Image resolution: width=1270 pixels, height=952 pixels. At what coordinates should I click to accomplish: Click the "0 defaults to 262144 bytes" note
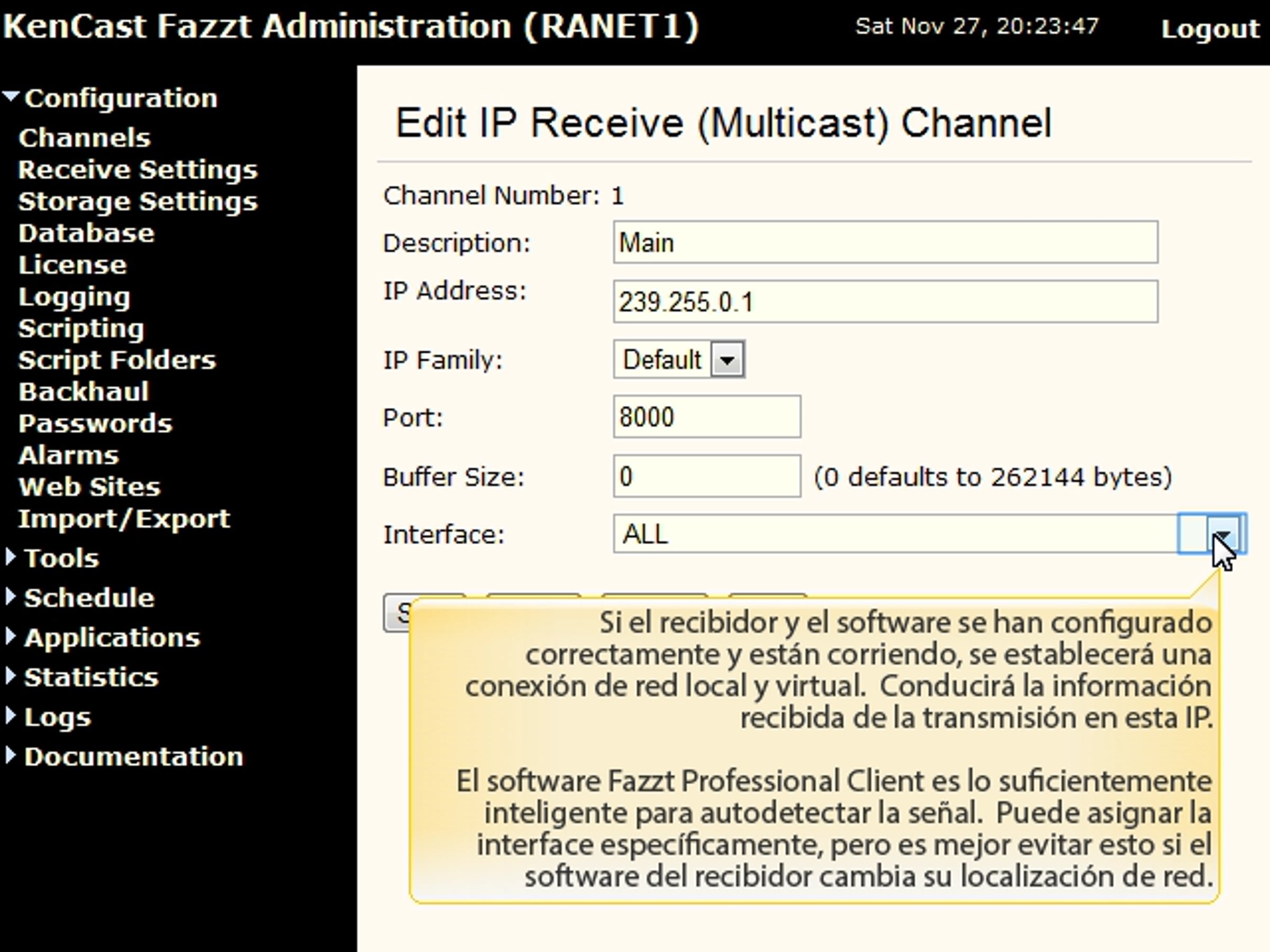993,477
